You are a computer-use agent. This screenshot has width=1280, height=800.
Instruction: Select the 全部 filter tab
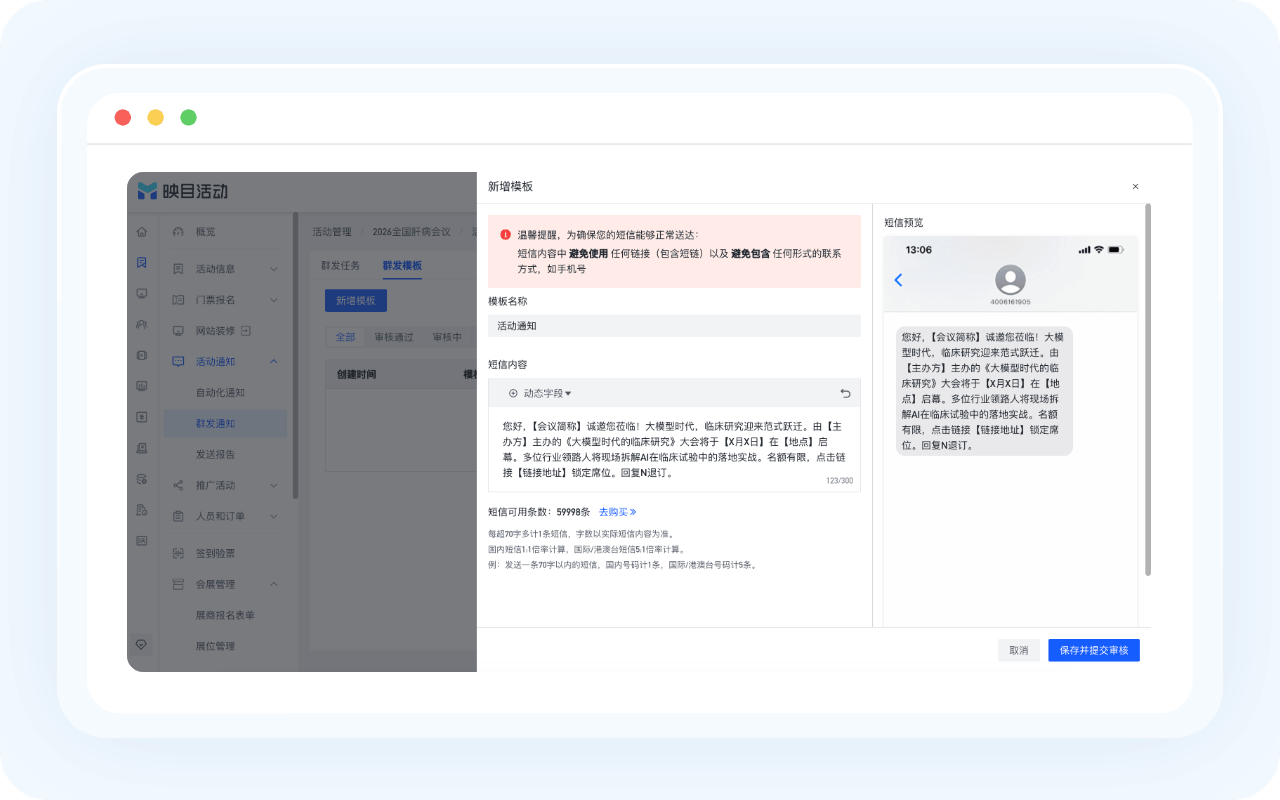pos(345,337)
